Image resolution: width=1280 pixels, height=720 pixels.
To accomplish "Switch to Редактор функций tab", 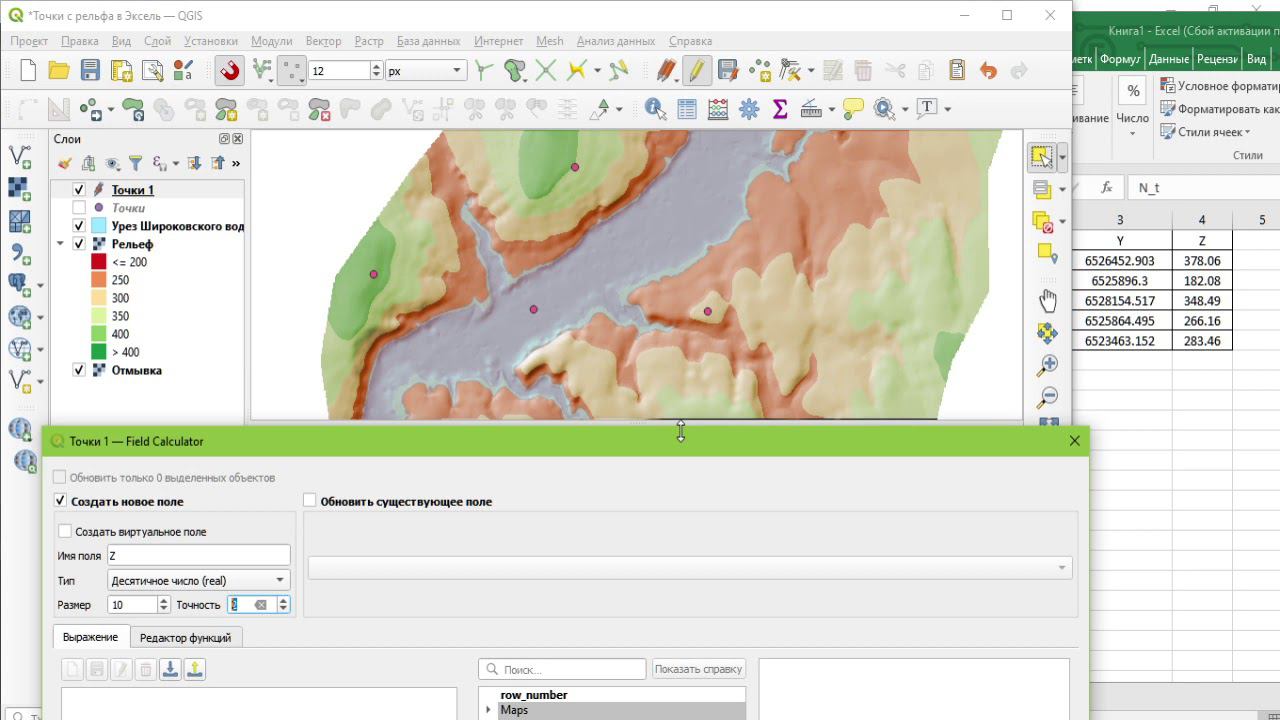I will coord(185,637).
